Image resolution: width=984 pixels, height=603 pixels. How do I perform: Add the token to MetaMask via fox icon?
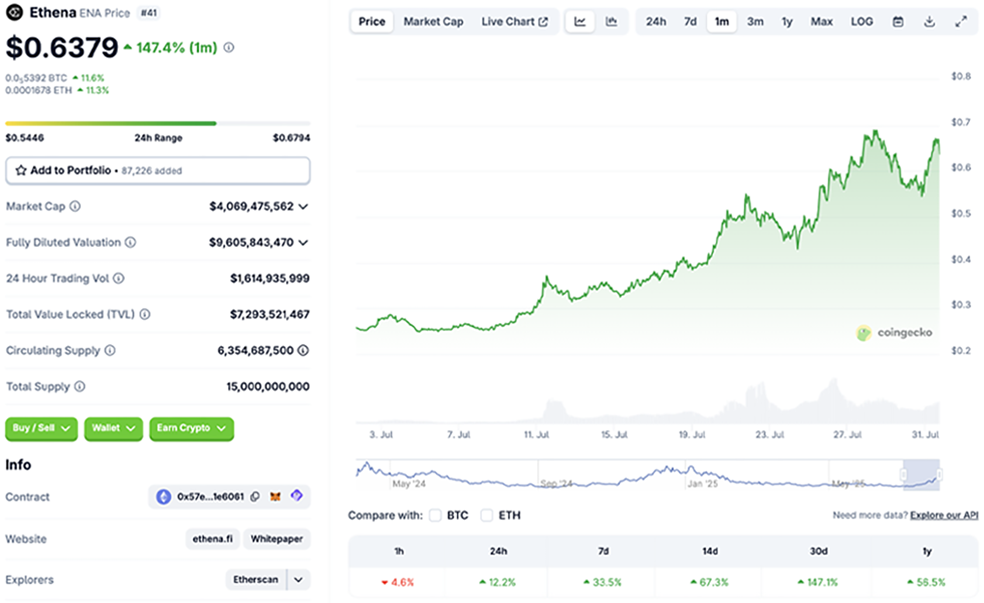[x=275, y=496]
